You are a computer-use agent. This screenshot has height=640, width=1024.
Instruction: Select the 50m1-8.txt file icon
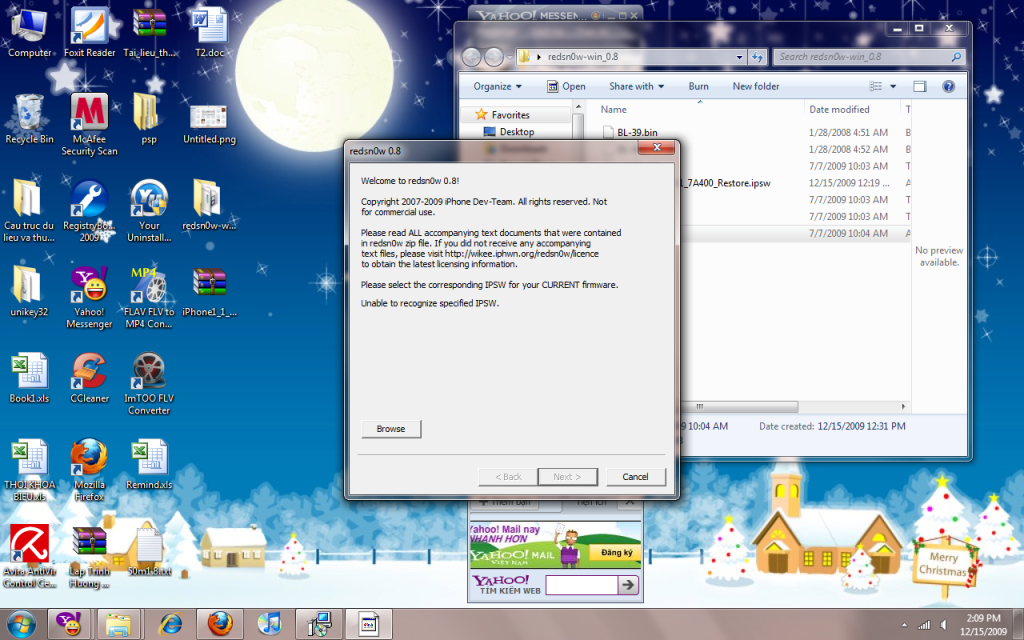coord(149,551)
